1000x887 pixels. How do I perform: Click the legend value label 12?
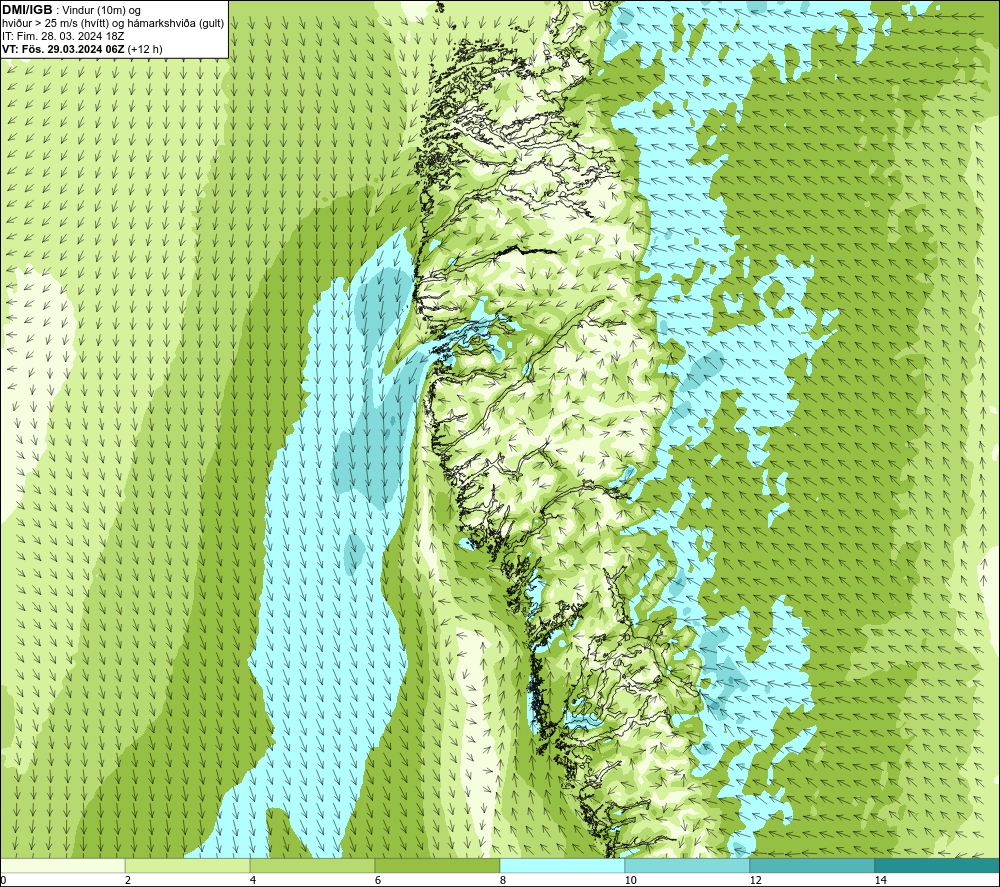[755, 880]
